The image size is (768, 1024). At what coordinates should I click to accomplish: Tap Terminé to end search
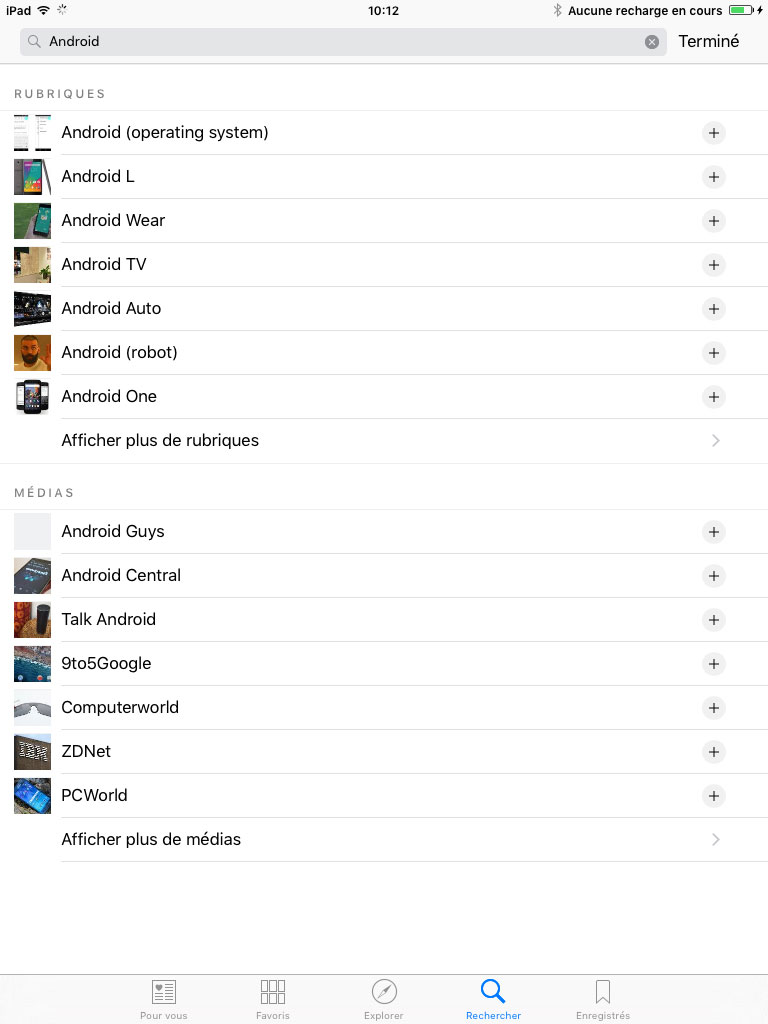pyautogui.click(x=709, y=41)
